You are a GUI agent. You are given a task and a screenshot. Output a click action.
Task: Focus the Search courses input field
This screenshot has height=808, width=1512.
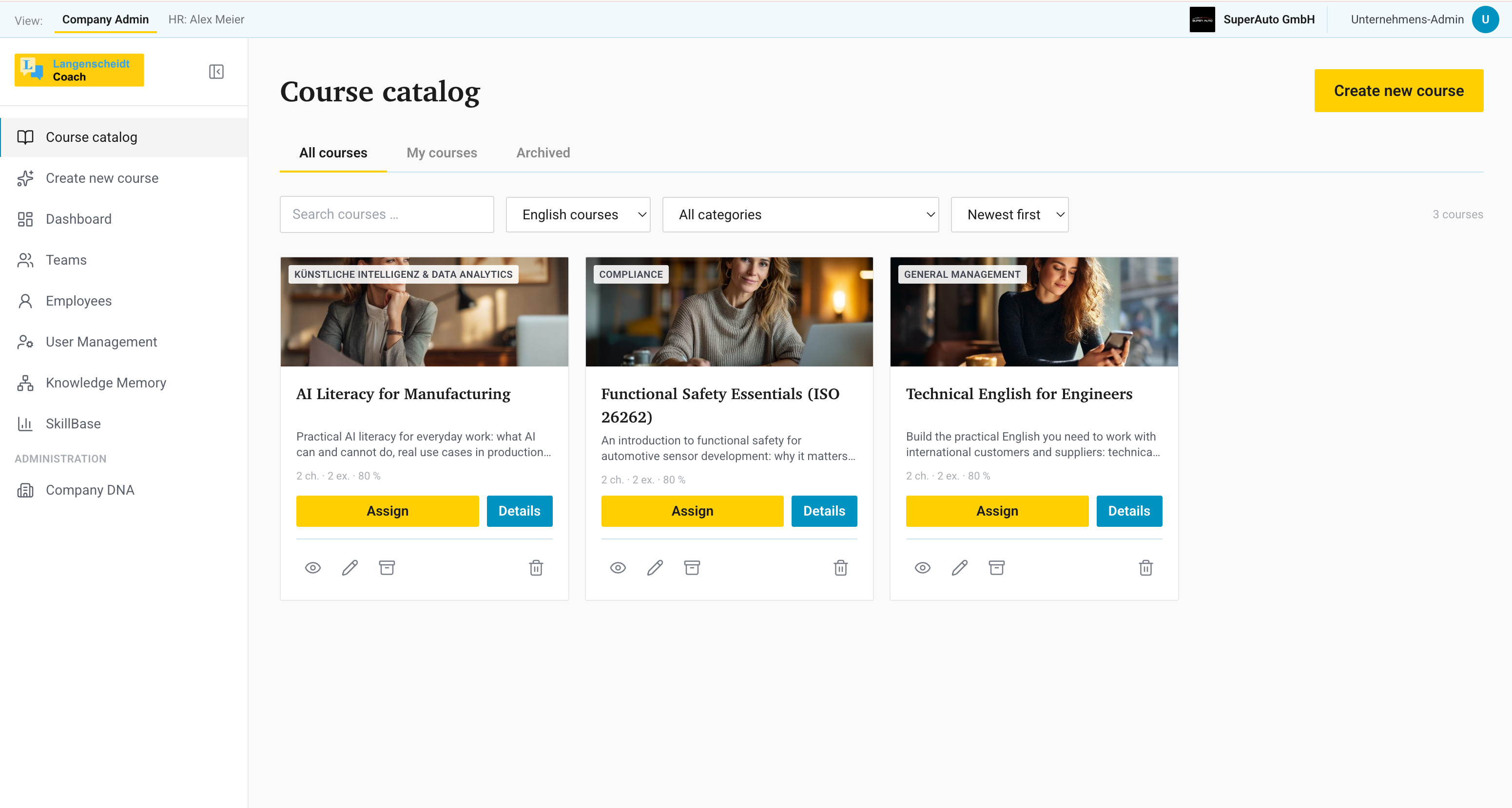click(387, 215)
